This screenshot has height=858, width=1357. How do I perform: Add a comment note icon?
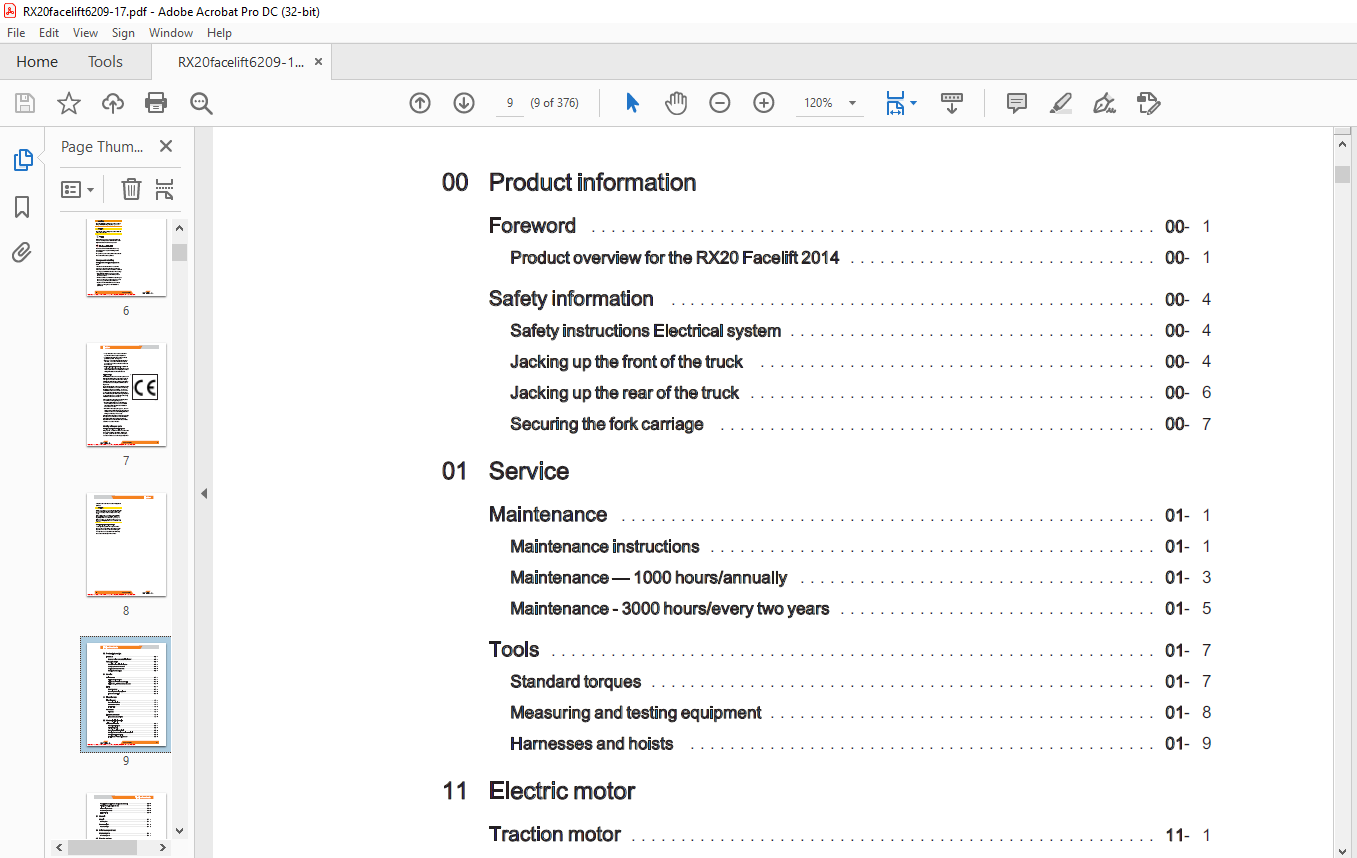click(1017, 103)
